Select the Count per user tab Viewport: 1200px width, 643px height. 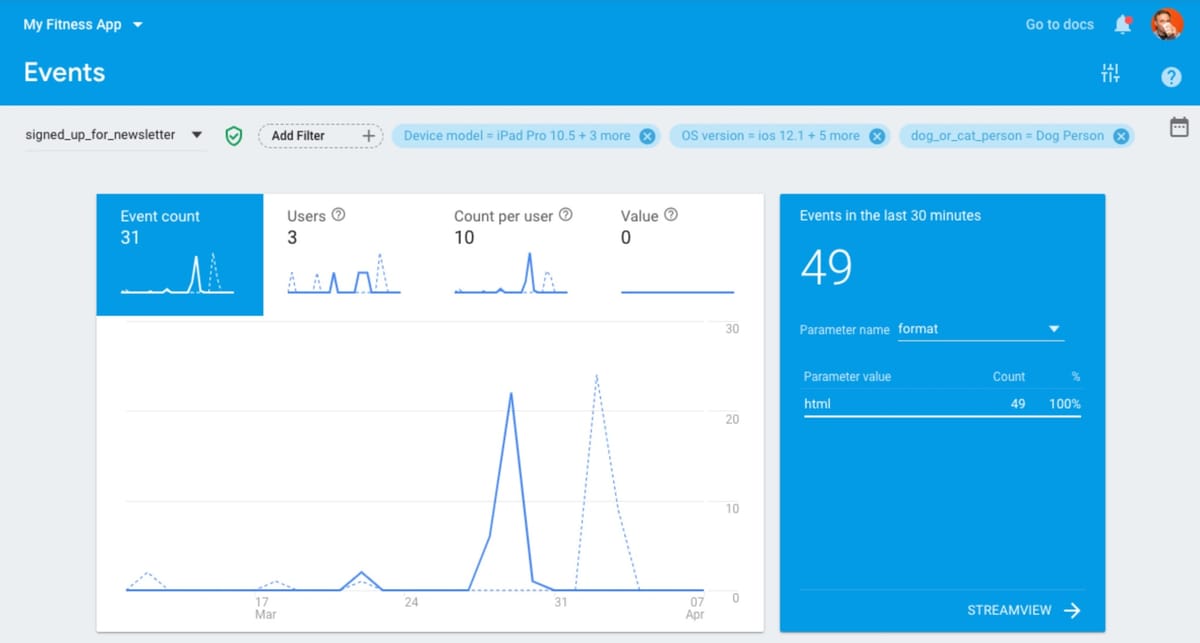pyautogui.click(x=514, y=255)
